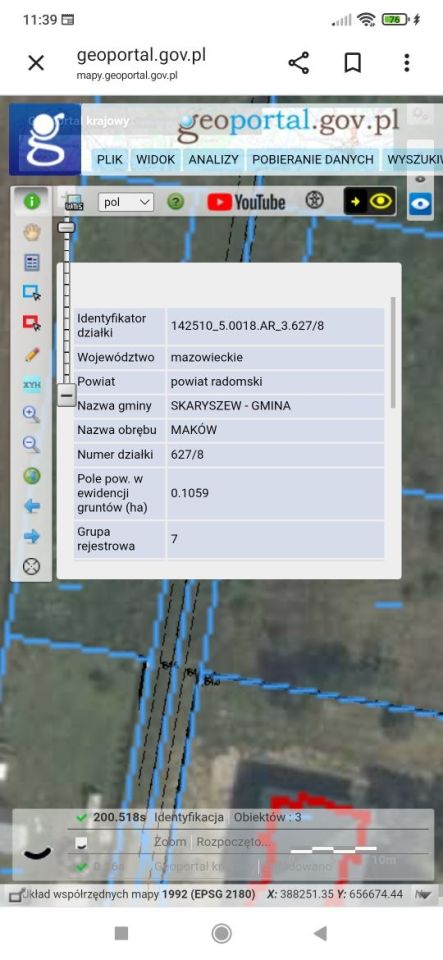The image size is (443, 960).
Task: Go to next map view arrow
Action: (x=32, y=536)
